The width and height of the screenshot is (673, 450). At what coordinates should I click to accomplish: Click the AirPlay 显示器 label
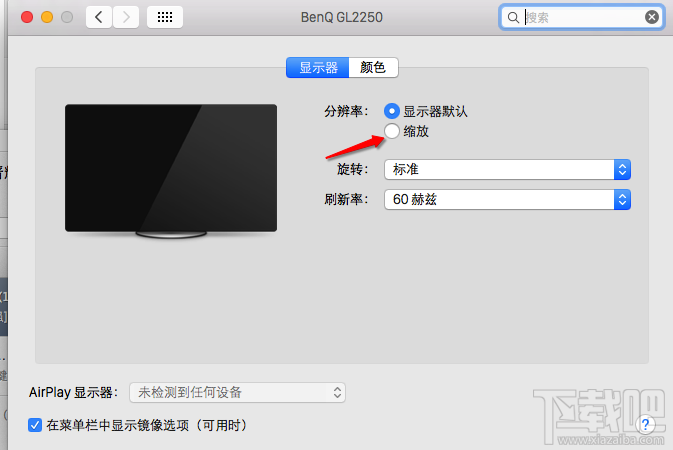pyautogui.click(x=73, y=392)
